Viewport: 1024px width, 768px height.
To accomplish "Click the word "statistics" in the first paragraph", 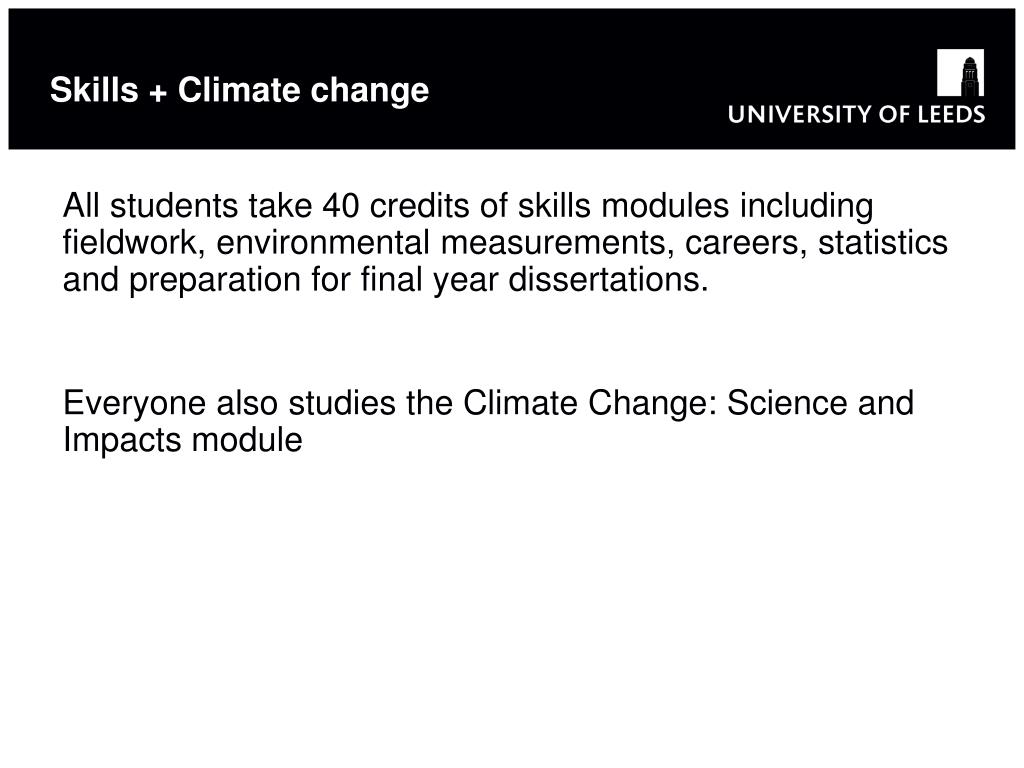I will tap(883, 242).
